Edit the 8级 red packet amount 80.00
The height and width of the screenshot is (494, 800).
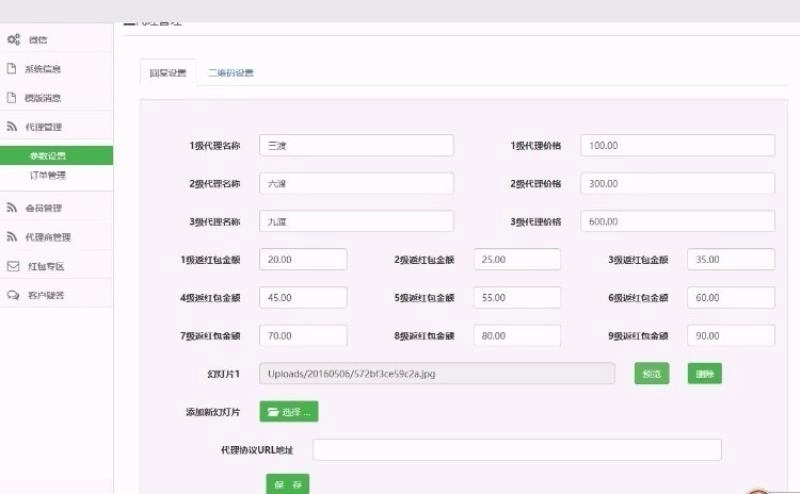point(517,336)
